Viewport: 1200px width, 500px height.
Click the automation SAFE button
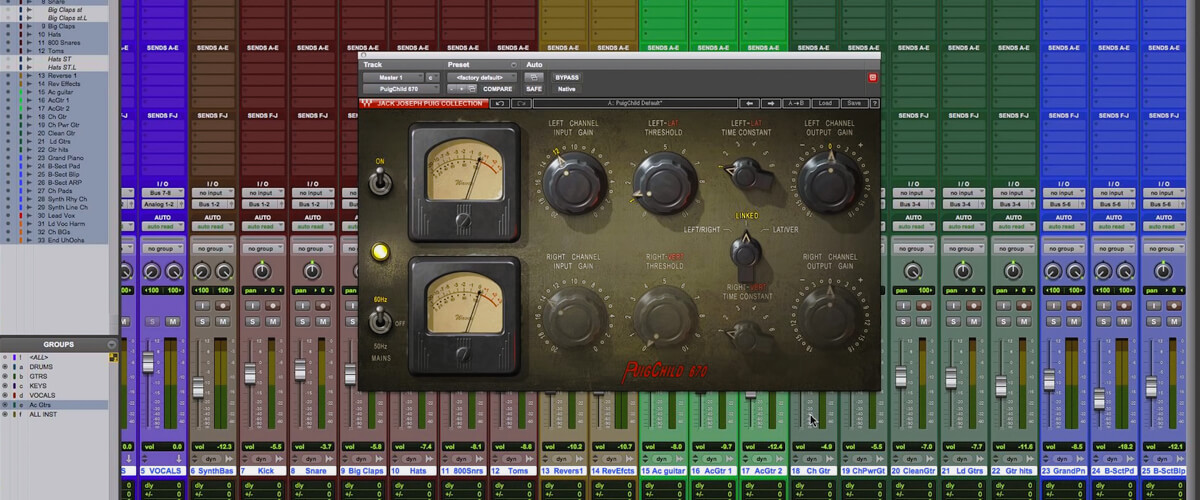tap(534, 89)
